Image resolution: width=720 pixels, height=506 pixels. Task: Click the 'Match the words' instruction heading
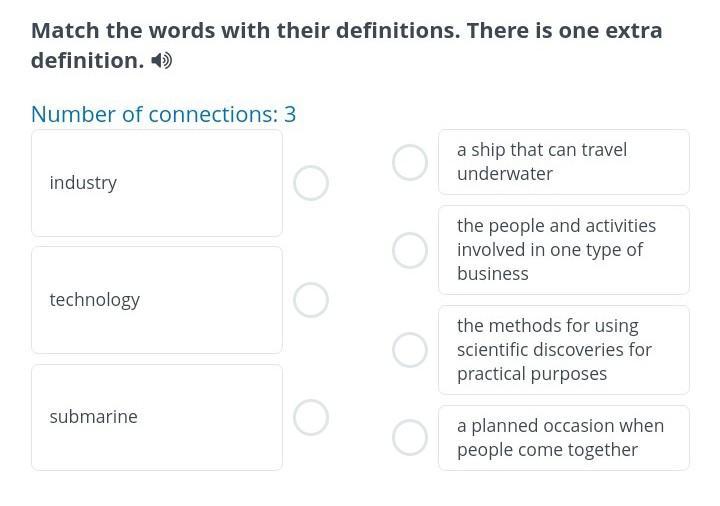pyautogui.click(x=346, y=45)
